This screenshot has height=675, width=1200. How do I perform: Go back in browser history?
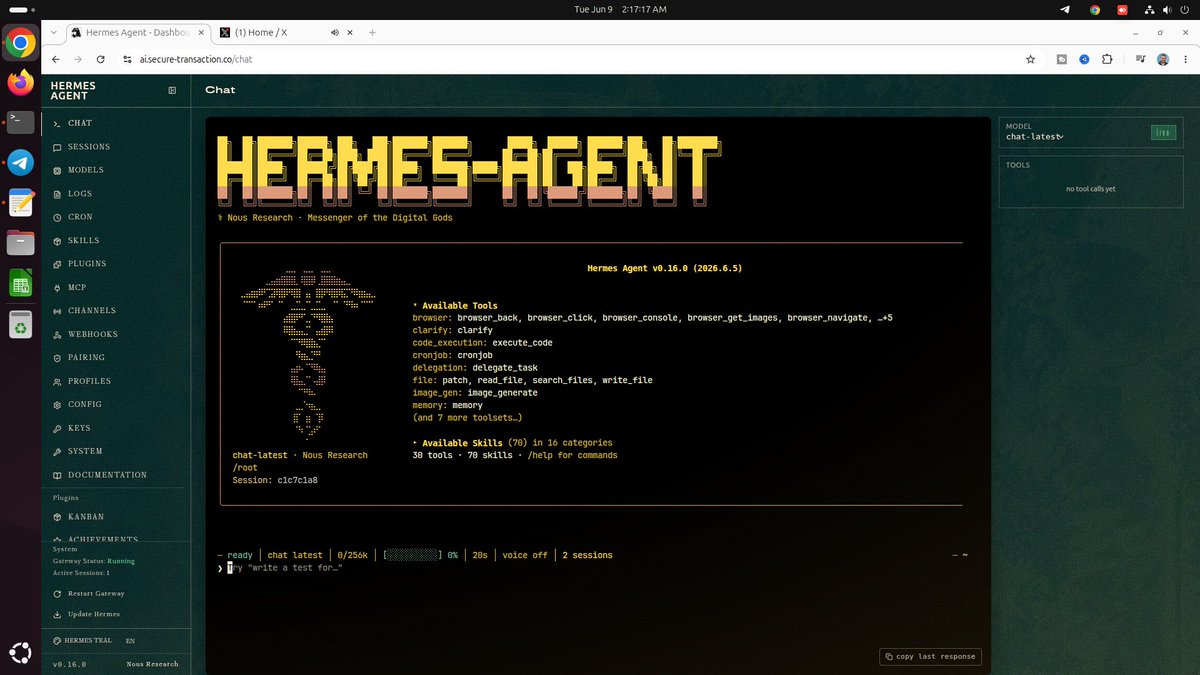click(x=56, y=59)
